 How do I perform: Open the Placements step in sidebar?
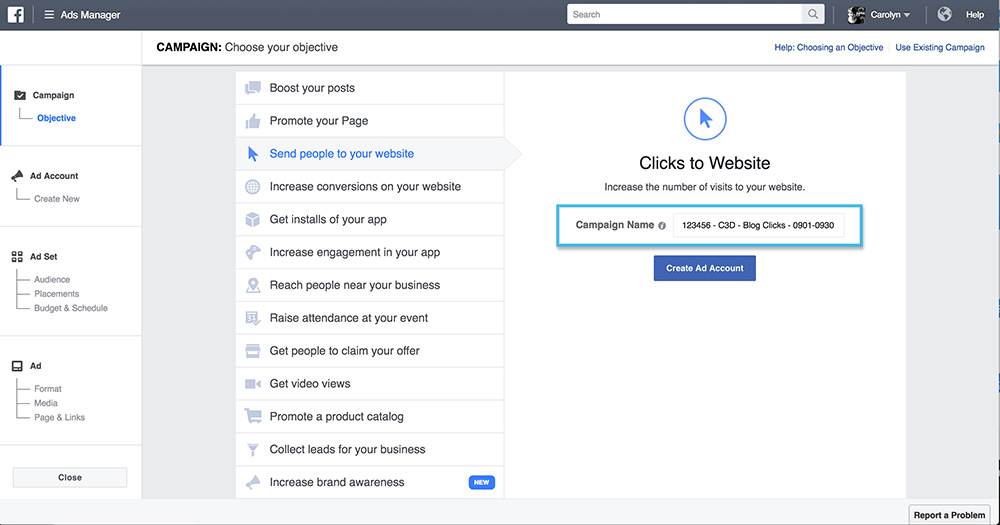[57, 294]
